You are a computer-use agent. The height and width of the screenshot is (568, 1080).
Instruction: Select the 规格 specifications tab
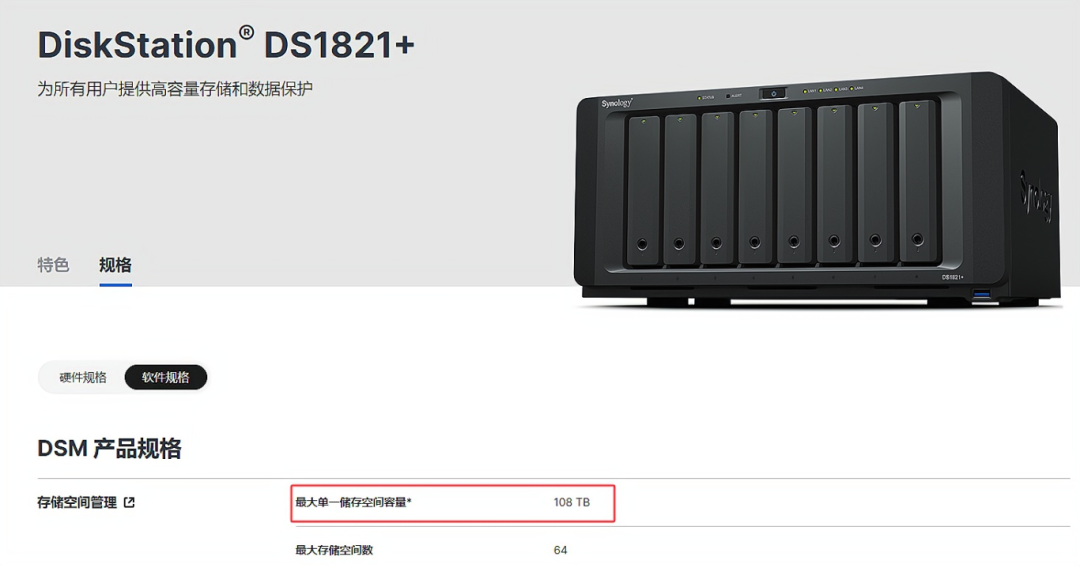(115, 265)
